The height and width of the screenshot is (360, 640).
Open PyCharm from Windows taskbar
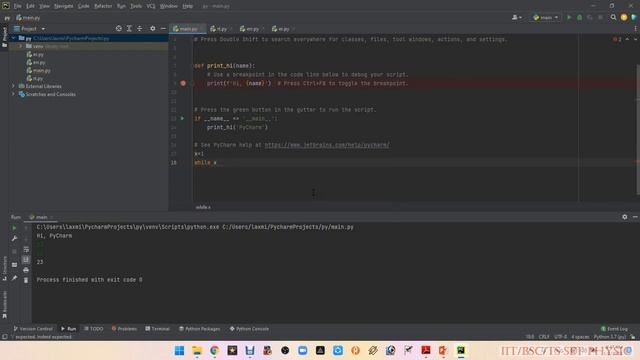(x=461, y=350)
